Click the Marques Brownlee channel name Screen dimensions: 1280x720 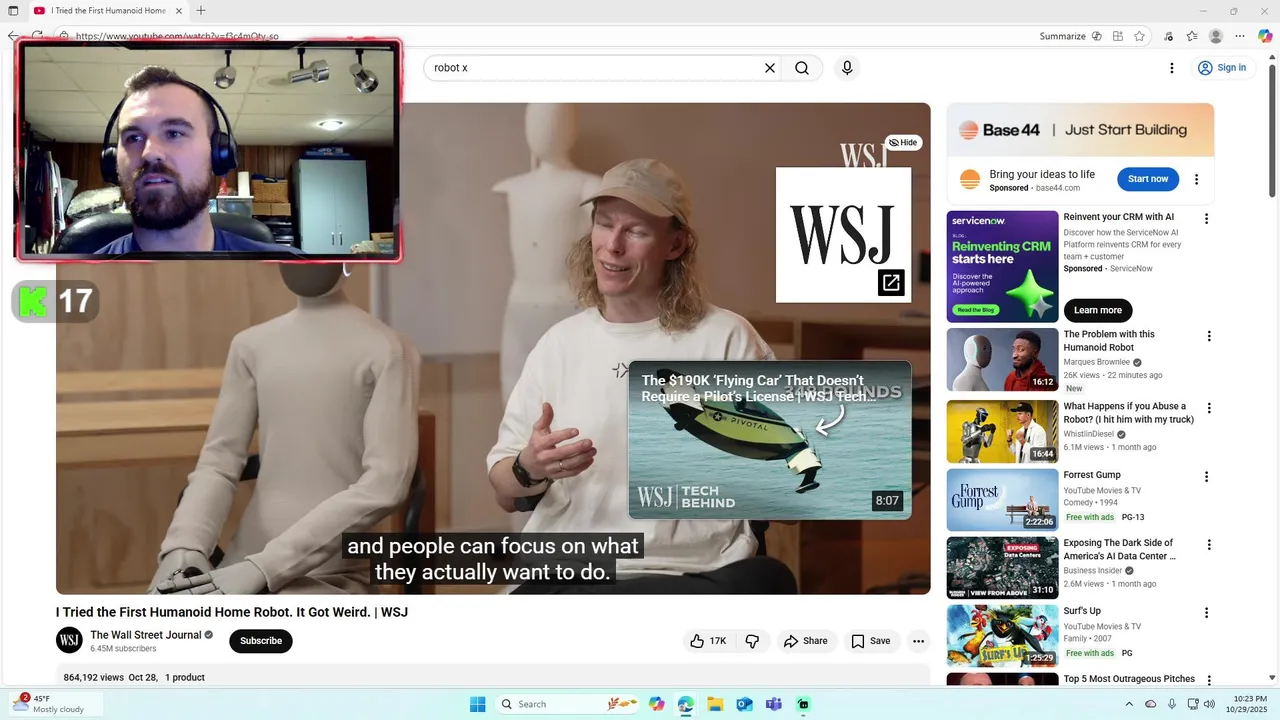coord(1097,362)
